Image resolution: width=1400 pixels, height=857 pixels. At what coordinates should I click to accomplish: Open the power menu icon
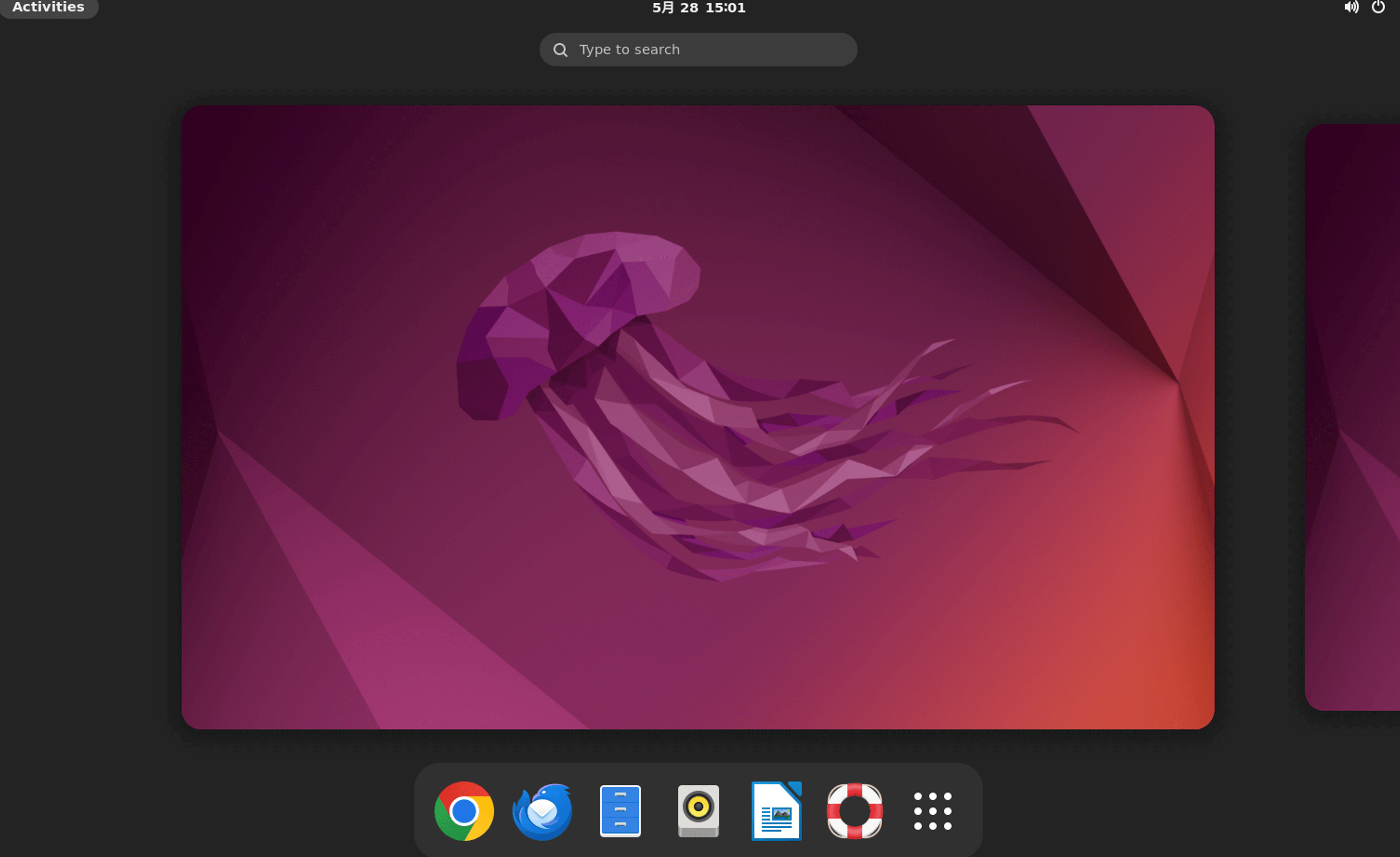pos(1378,7)
